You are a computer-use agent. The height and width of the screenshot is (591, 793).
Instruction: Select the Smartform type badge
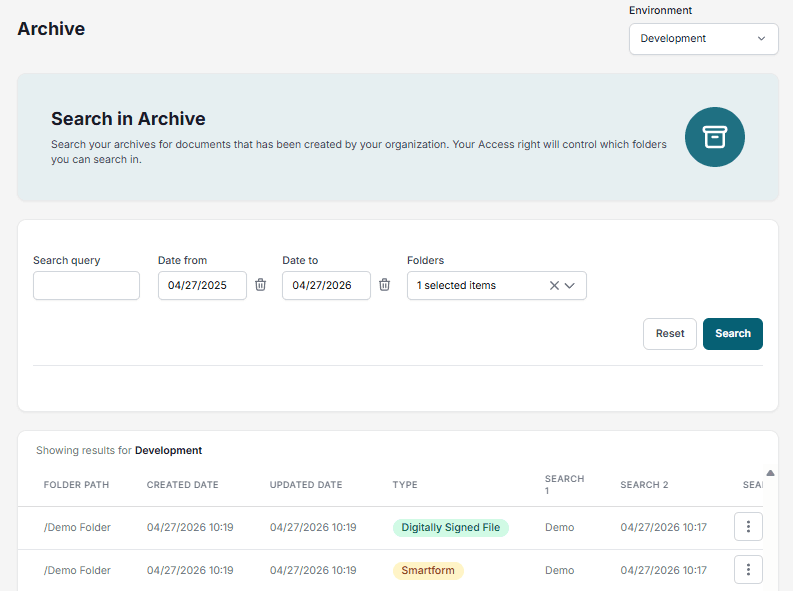click(428, 570)
